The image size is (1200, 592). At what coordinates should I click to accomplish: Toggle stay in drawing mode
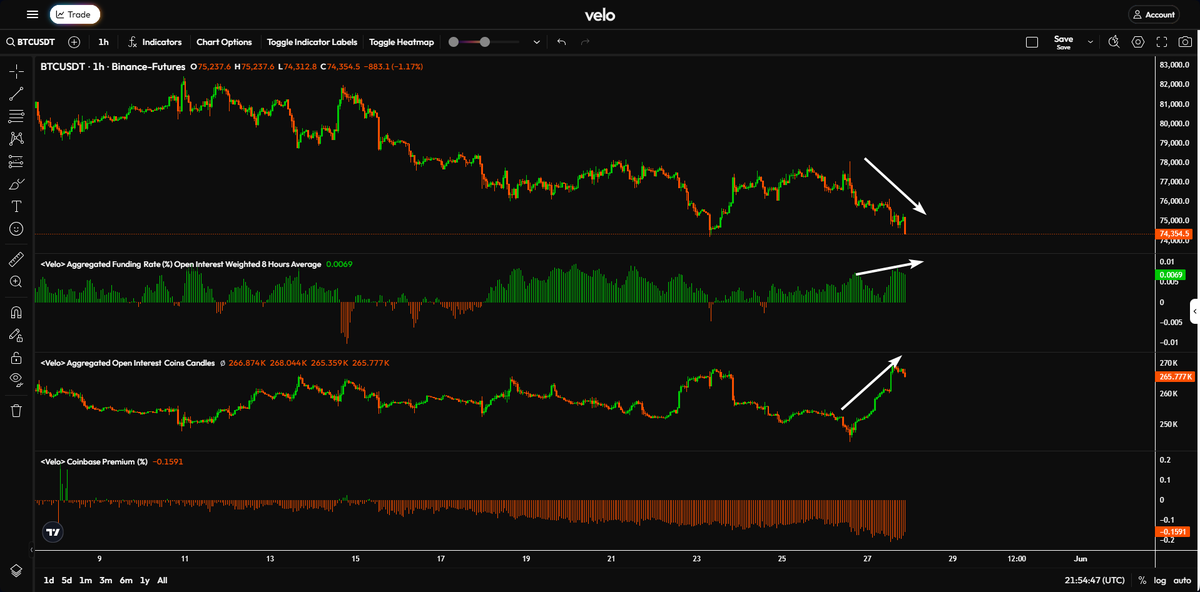click(x=16, y=335)
